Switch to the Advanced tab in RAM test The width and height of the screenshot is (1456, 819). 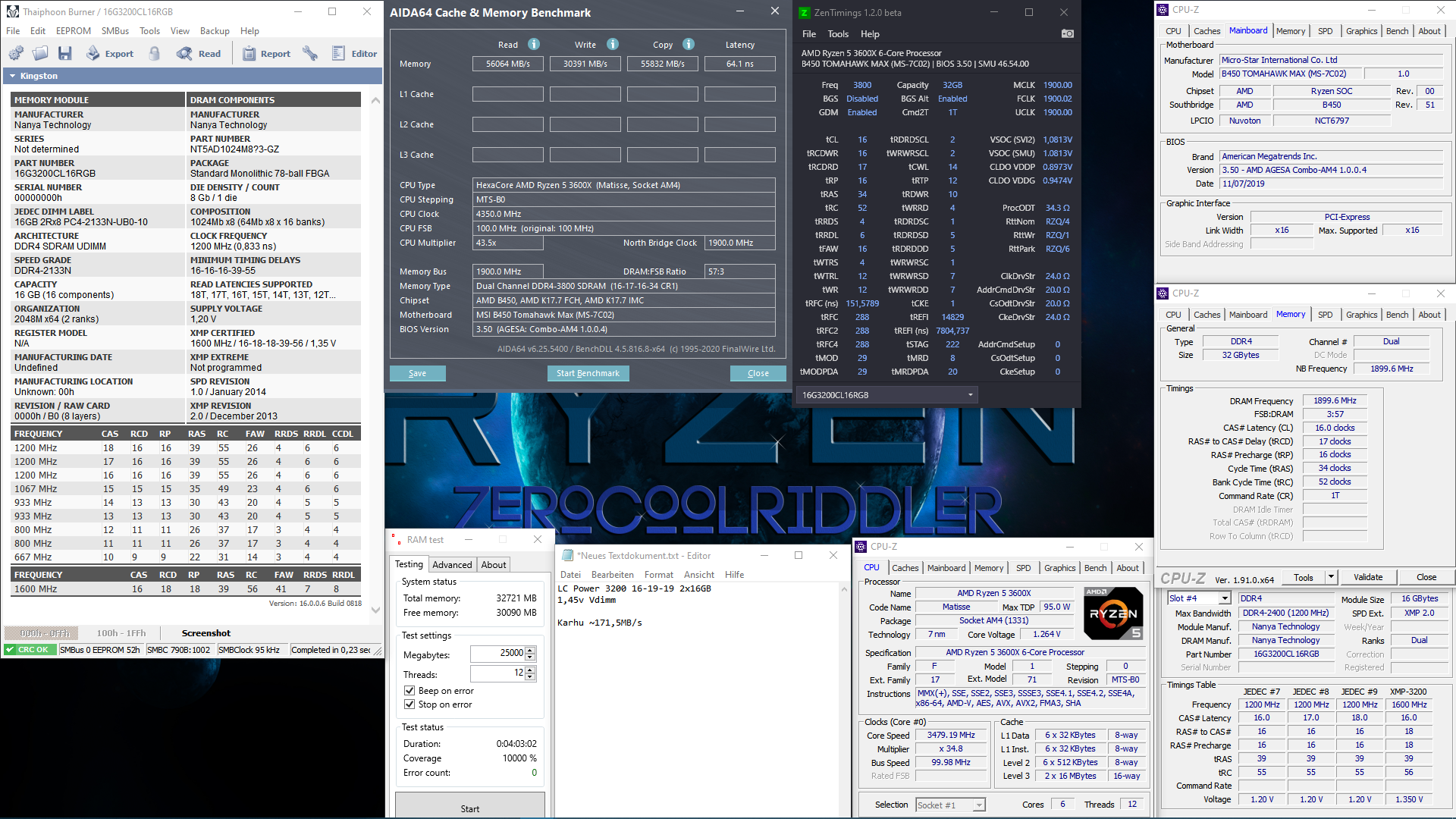[453, 564]
